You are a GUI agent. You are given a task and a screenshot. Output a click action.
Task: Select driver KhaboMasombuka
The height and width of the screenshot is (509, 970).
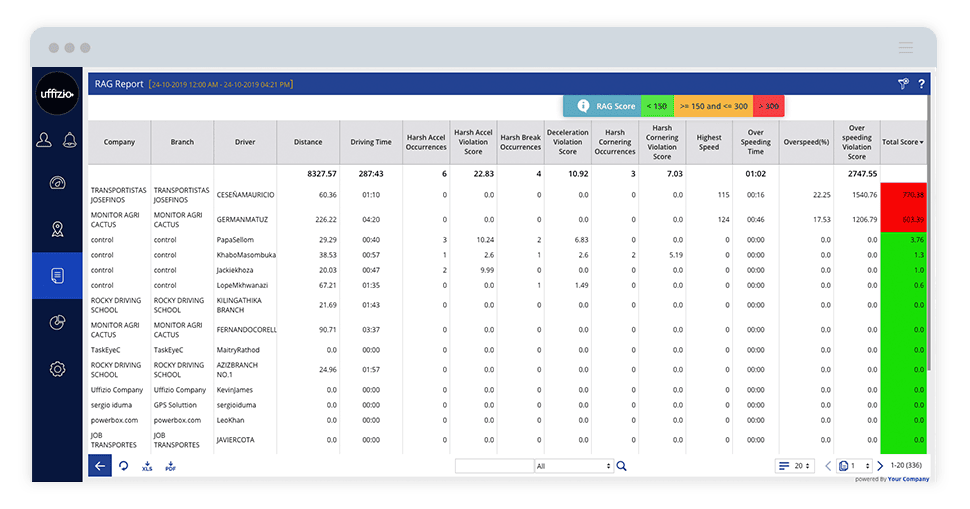click(x=246, y=255)
